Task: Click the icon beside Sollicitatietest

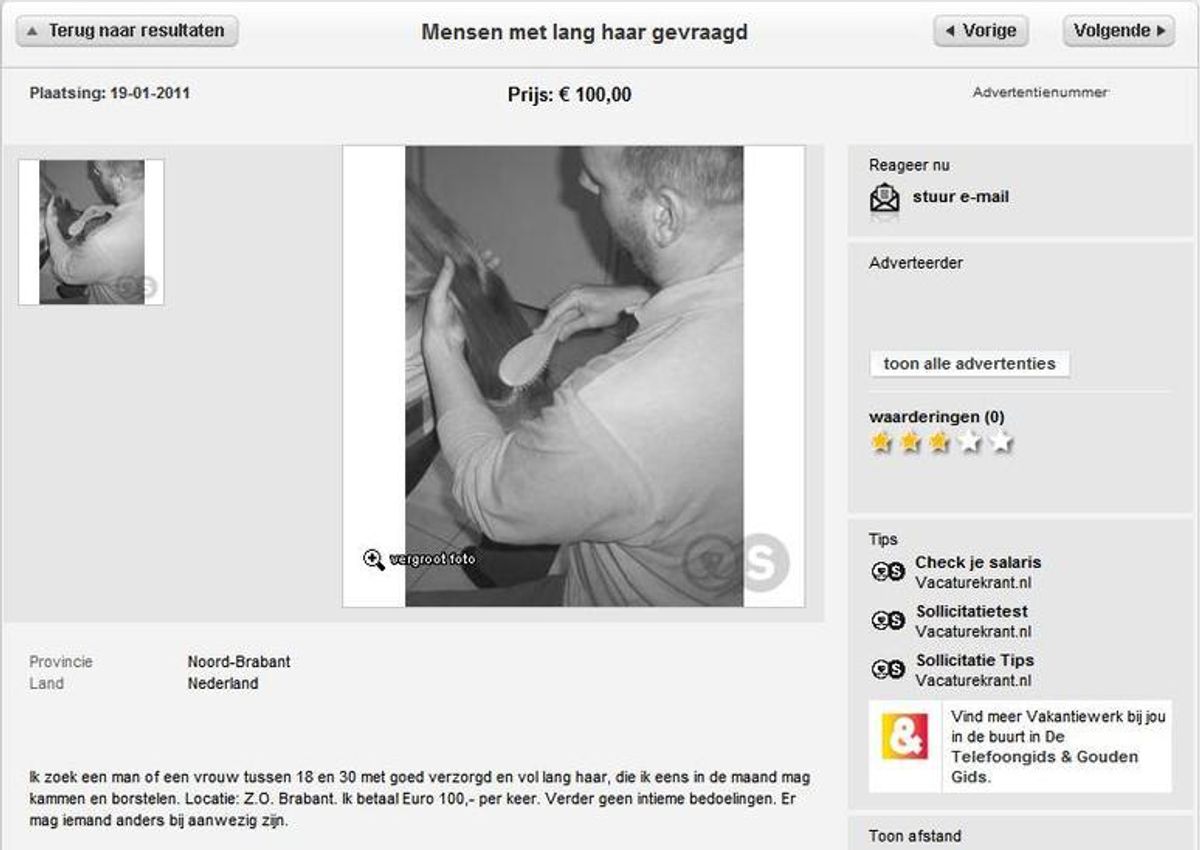Action: pyautogui.click(x=888, y=621)
